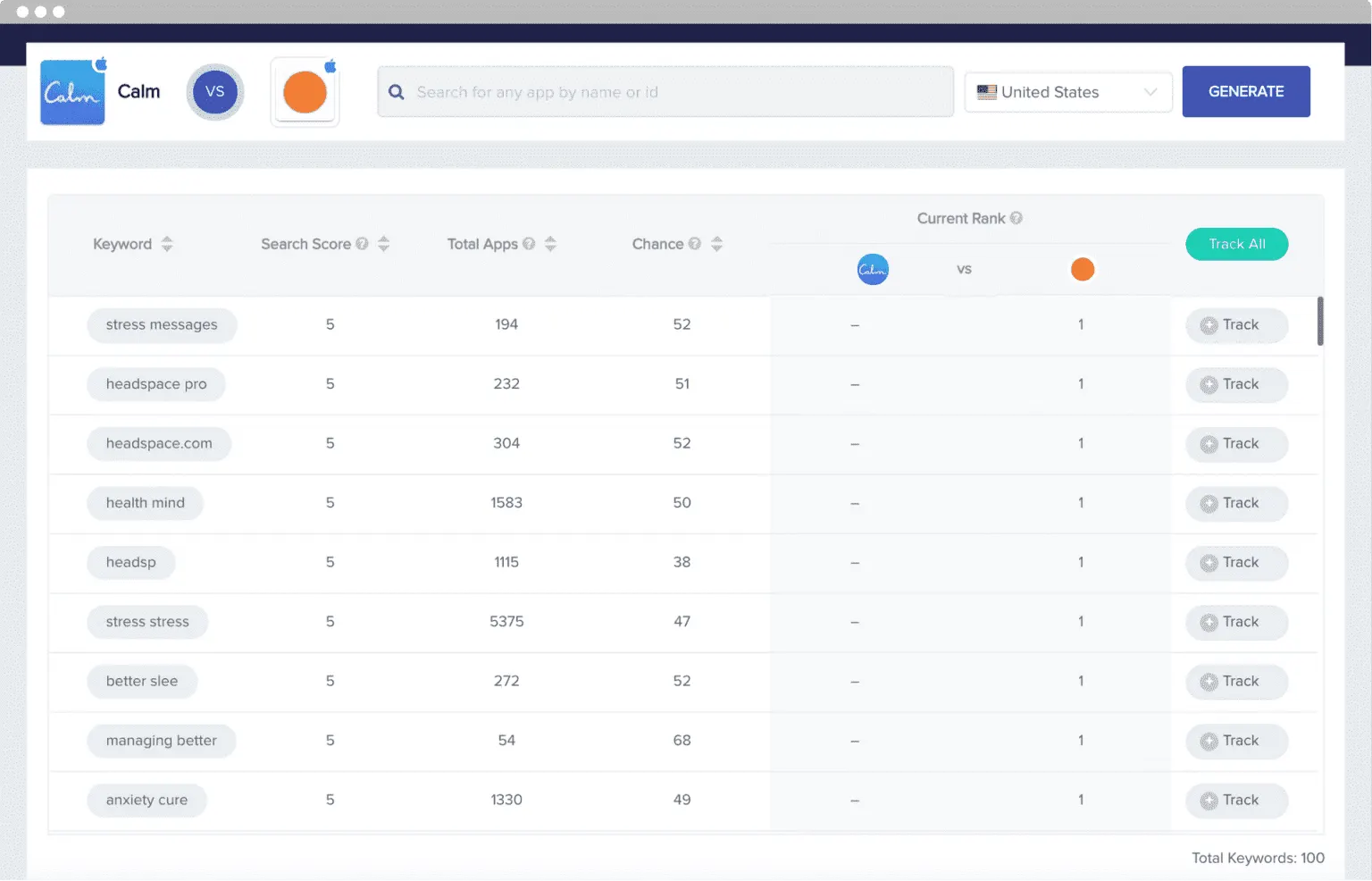Select the headspace.com keyword tag
The image size is (1372, 881).
click(159, 444)
